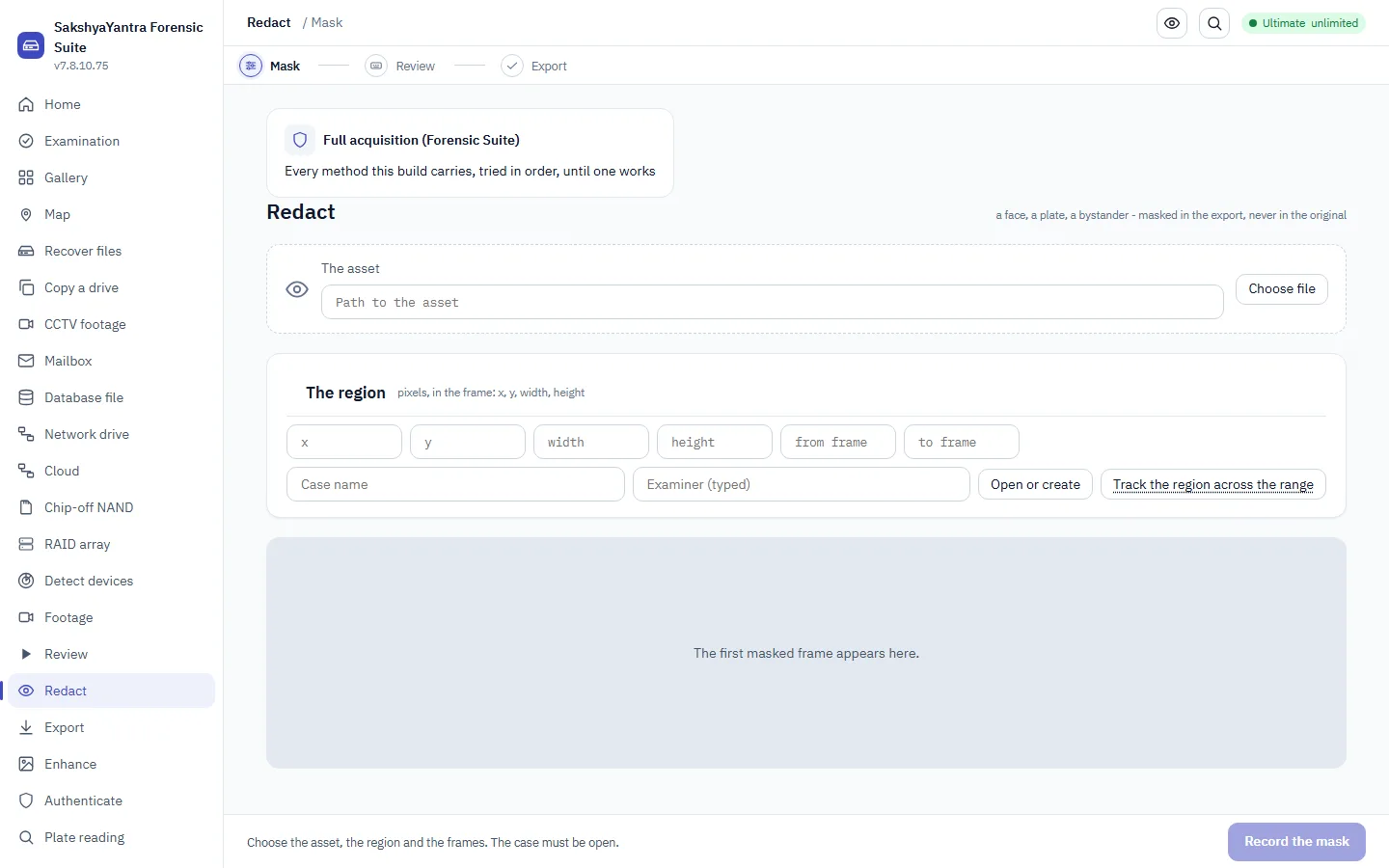This screenshot has width=1389, height=868.
Task: Click the Record the mask button
Action: pyautogui.click(x=1296, y=842)
